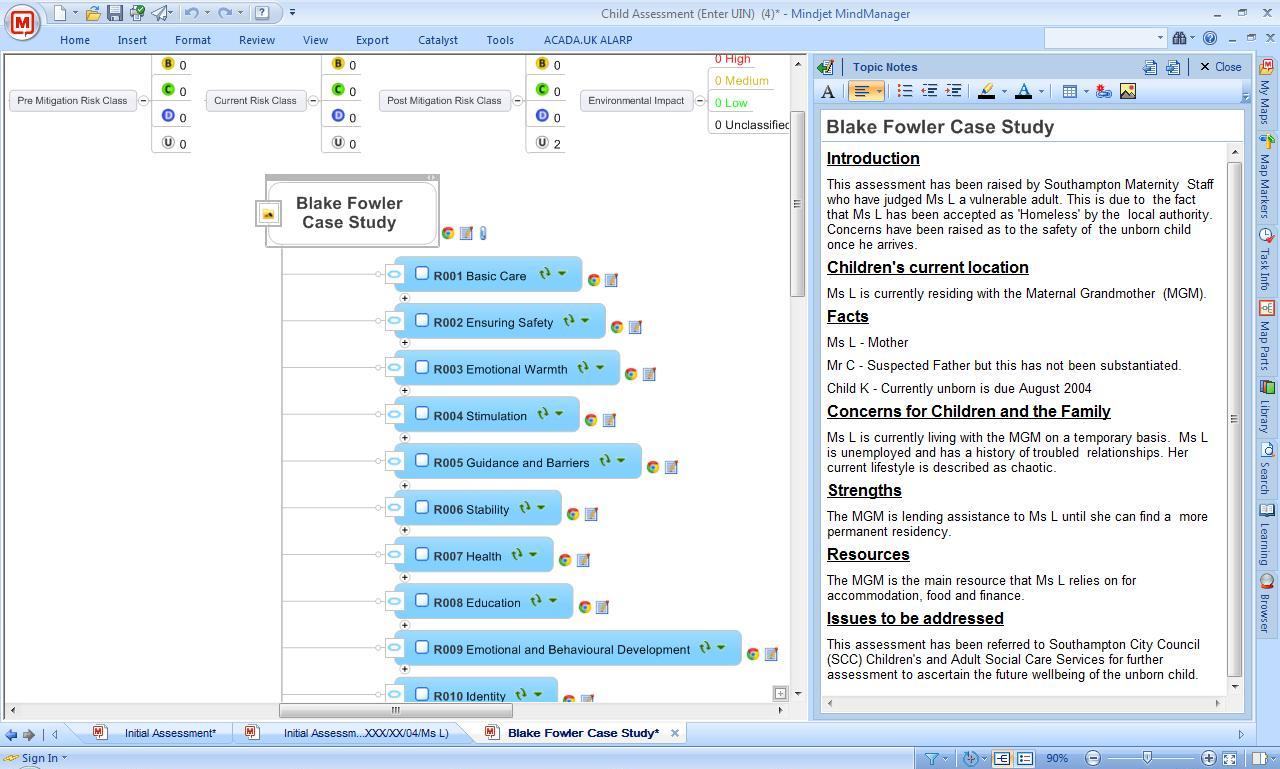The height and width of the screenshot is (769, 1280).
Task: Open the insert table dropdown in Topic Notes
Action: [x=1086, y=91]
